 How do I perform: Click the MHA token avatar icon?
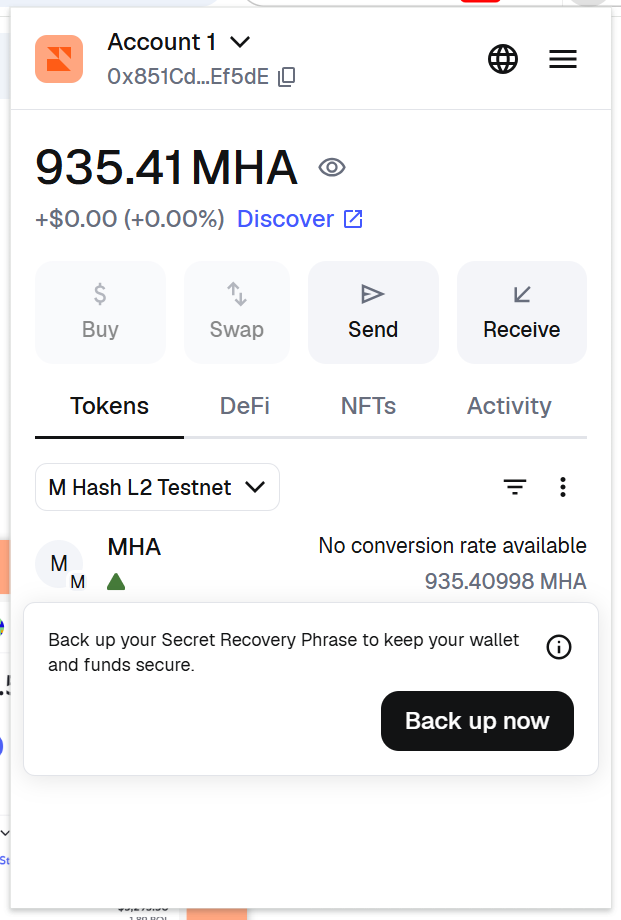(x=59, y=564)
